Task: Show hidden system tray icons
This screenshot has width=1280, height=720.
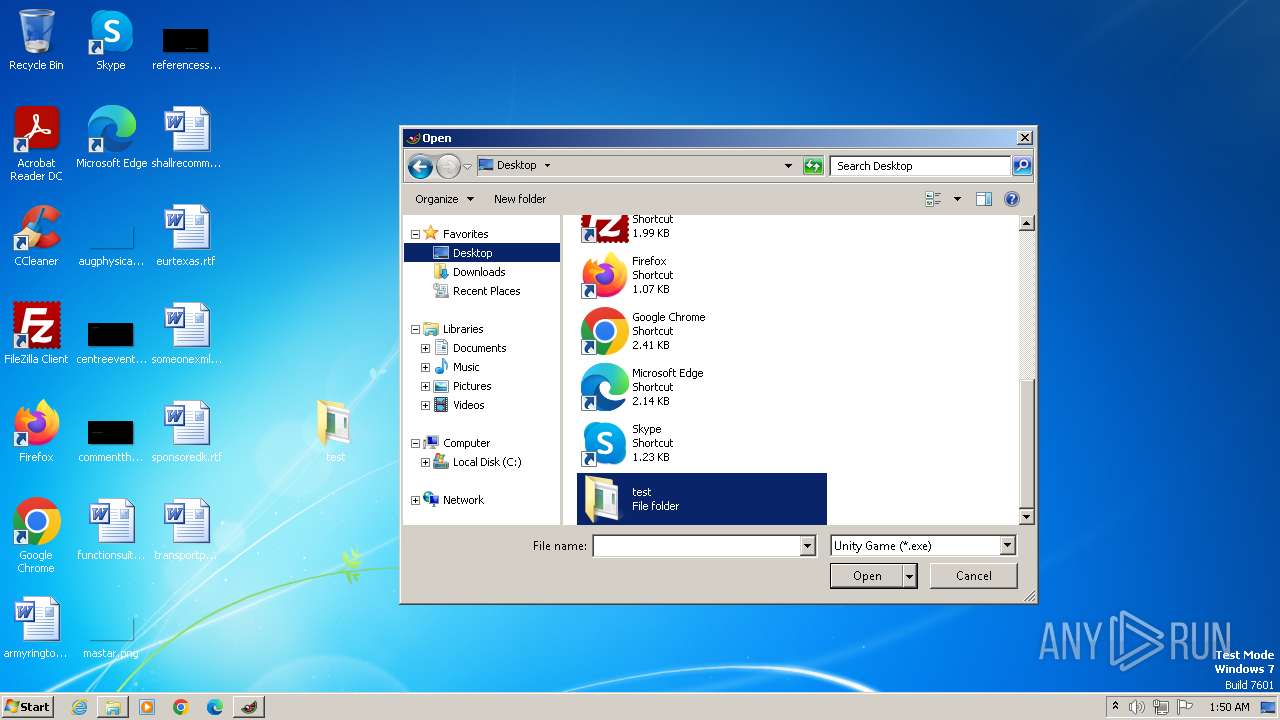Action: [1115, 707]
